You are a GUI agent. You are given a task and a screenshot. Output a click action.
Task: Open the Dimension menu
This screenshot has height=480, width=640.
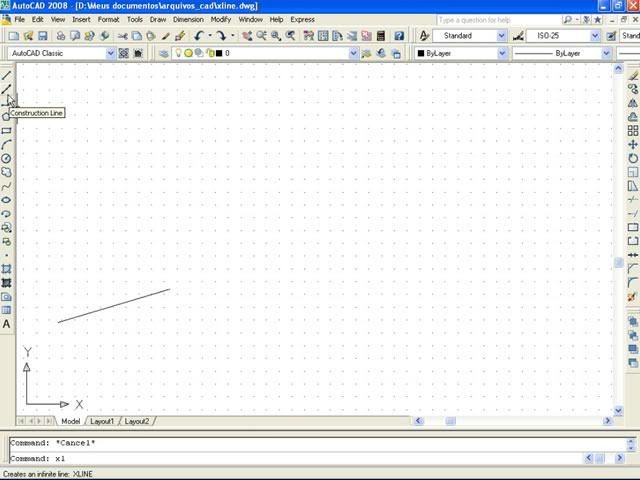tap(188, 20)
